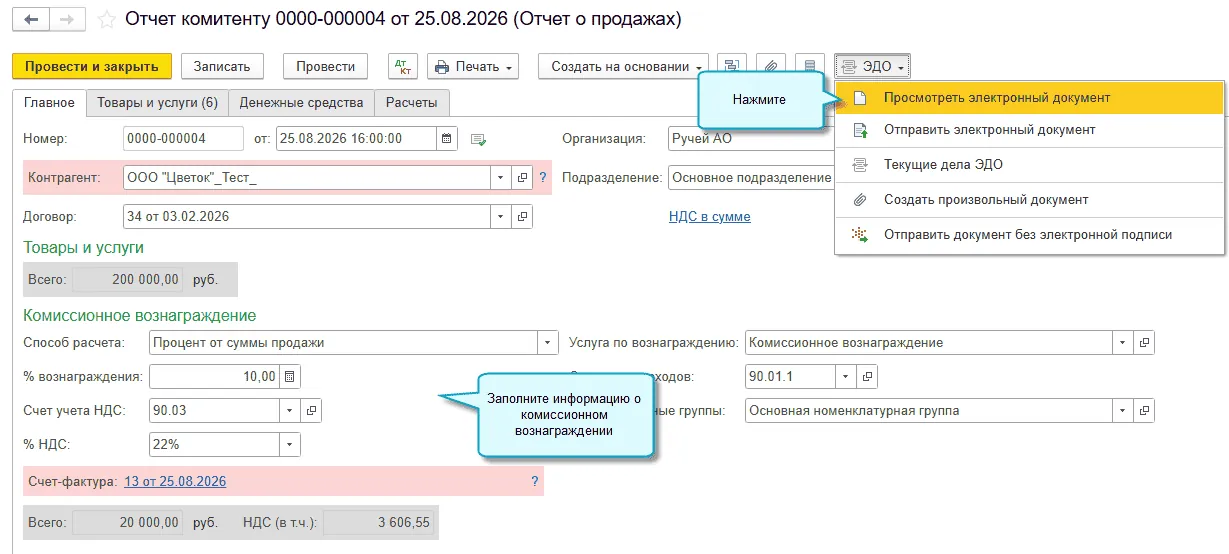Switch to the Главное tab
The height and width of the screenshot is (554, 1229).
point(49,102)
